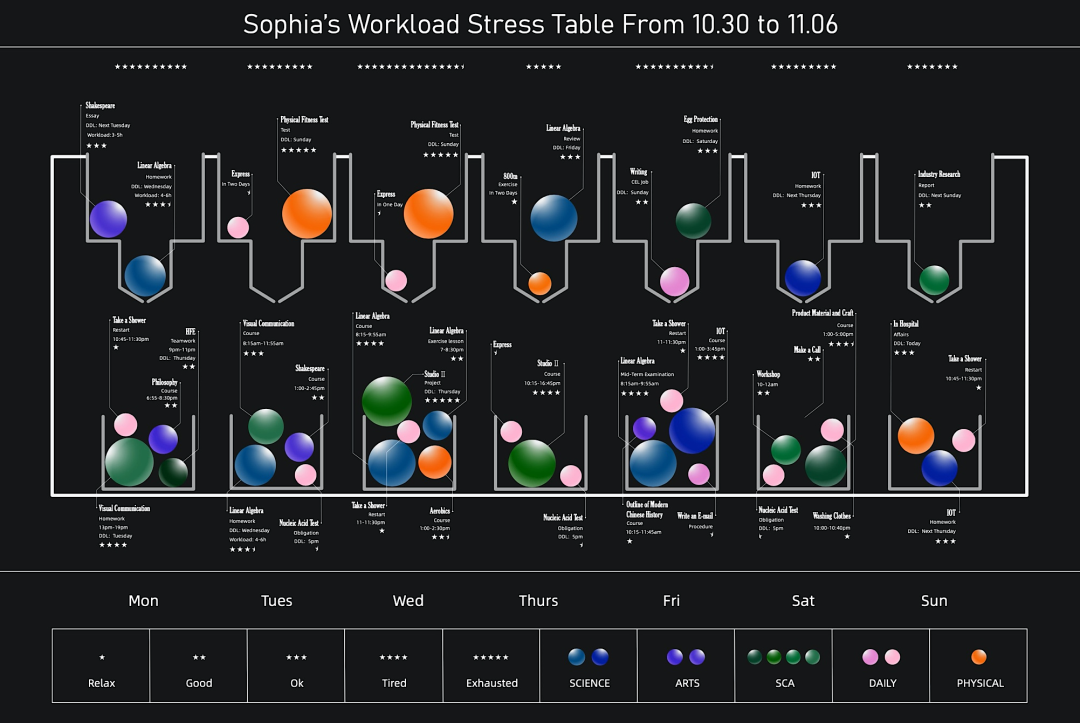Click the Mon day label
Viewport: 1080px width, 723px height.
[x=143, y=601]
